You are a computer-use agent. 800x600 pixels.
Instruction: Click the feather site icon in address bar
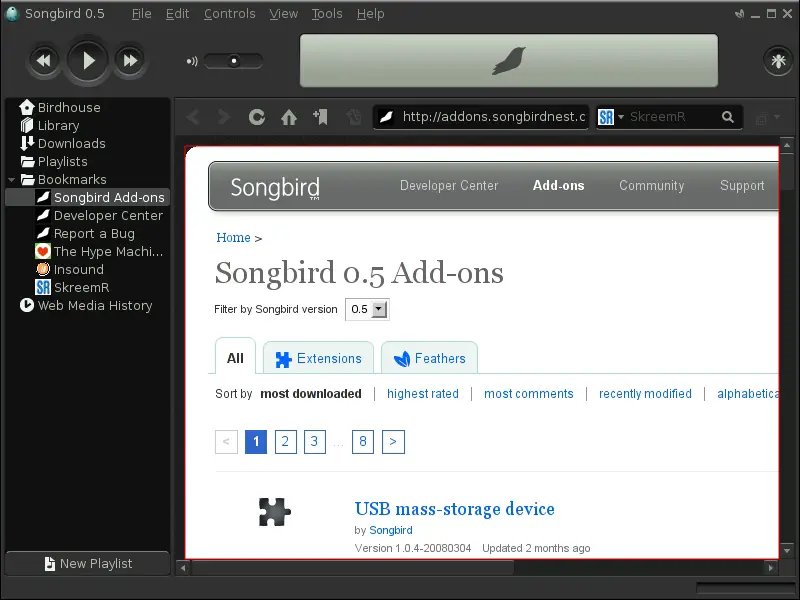386,117
